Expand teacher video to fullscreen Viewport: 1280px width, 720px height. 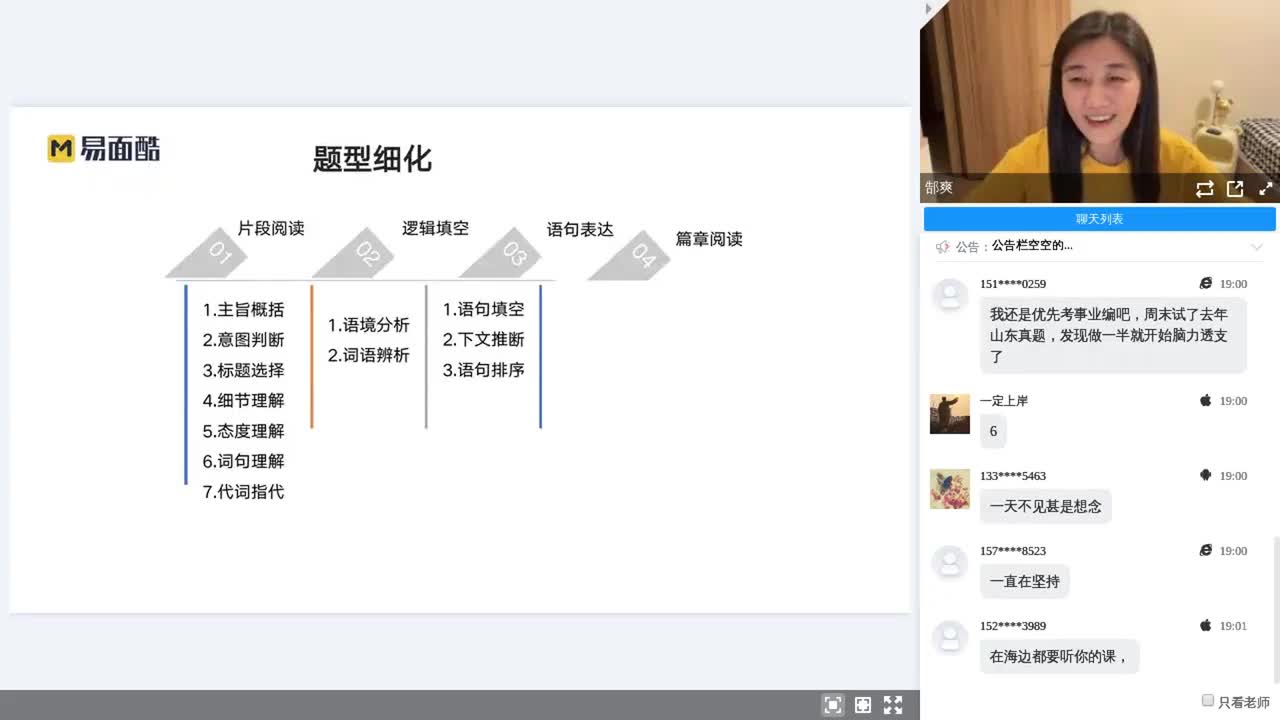1265,188
